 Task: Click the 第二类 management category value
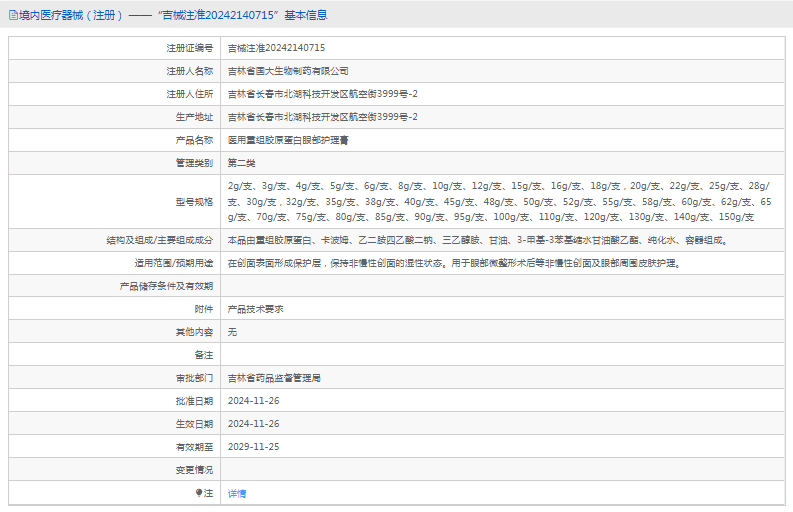241,163
